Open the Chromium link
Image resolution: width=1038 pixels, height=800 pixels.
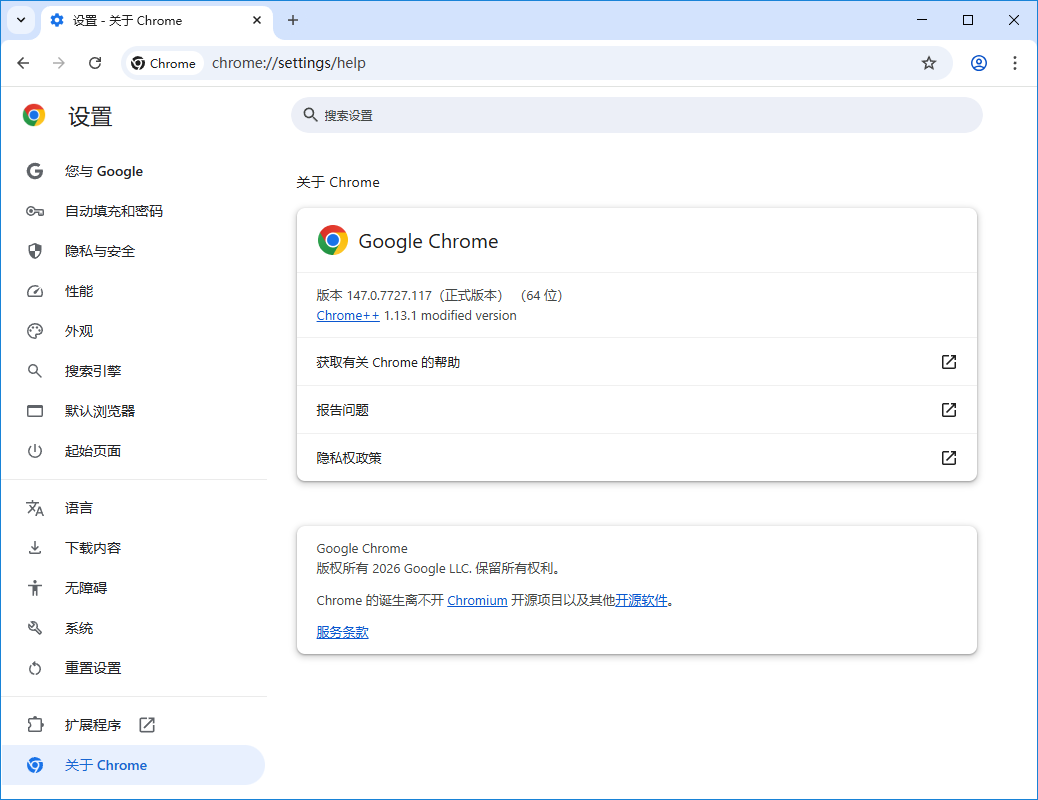(x=477, y=601)
